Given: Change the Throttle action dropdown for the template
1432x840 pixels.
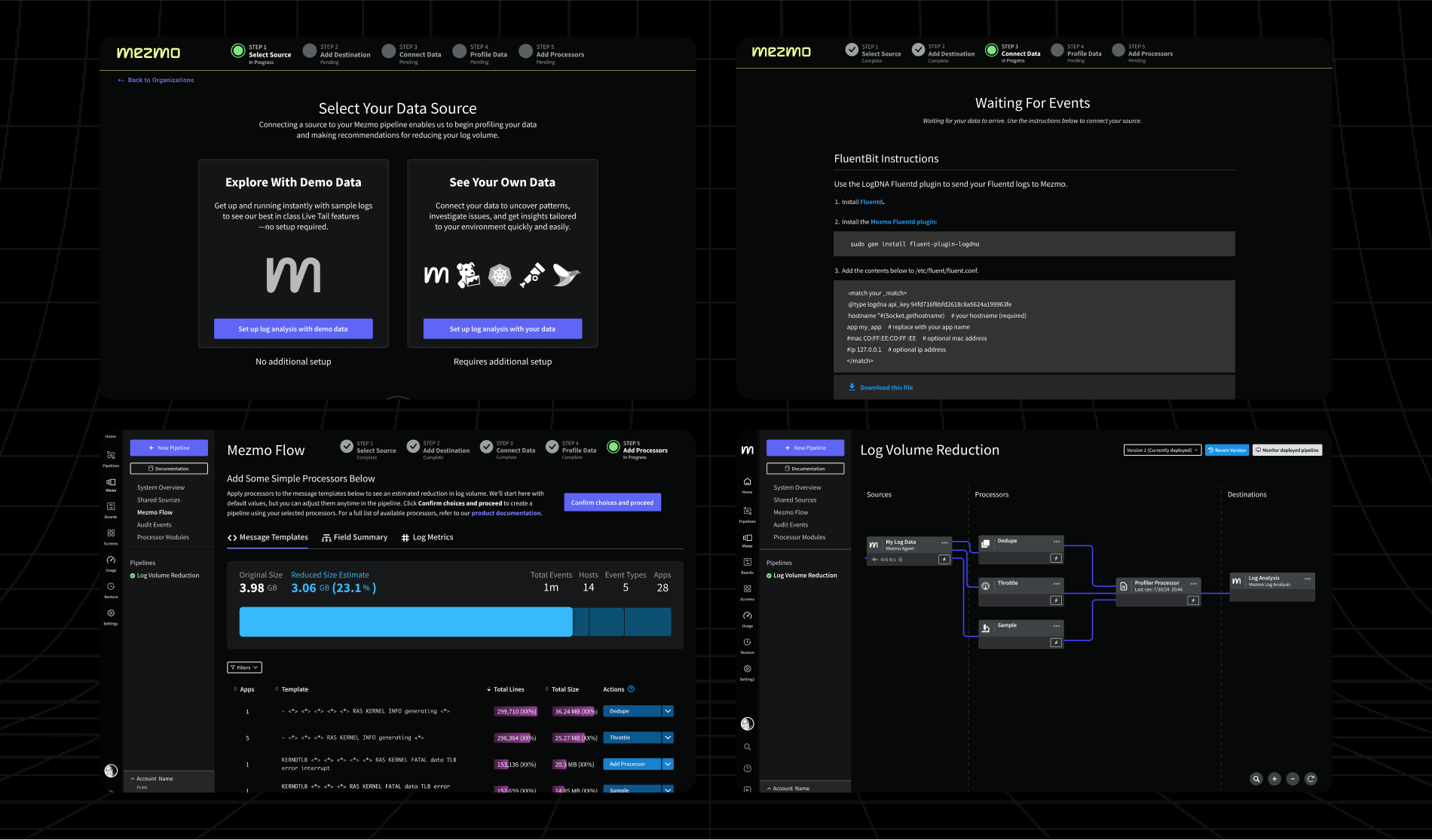Looking at the screenshot, I should coord(666,737).
